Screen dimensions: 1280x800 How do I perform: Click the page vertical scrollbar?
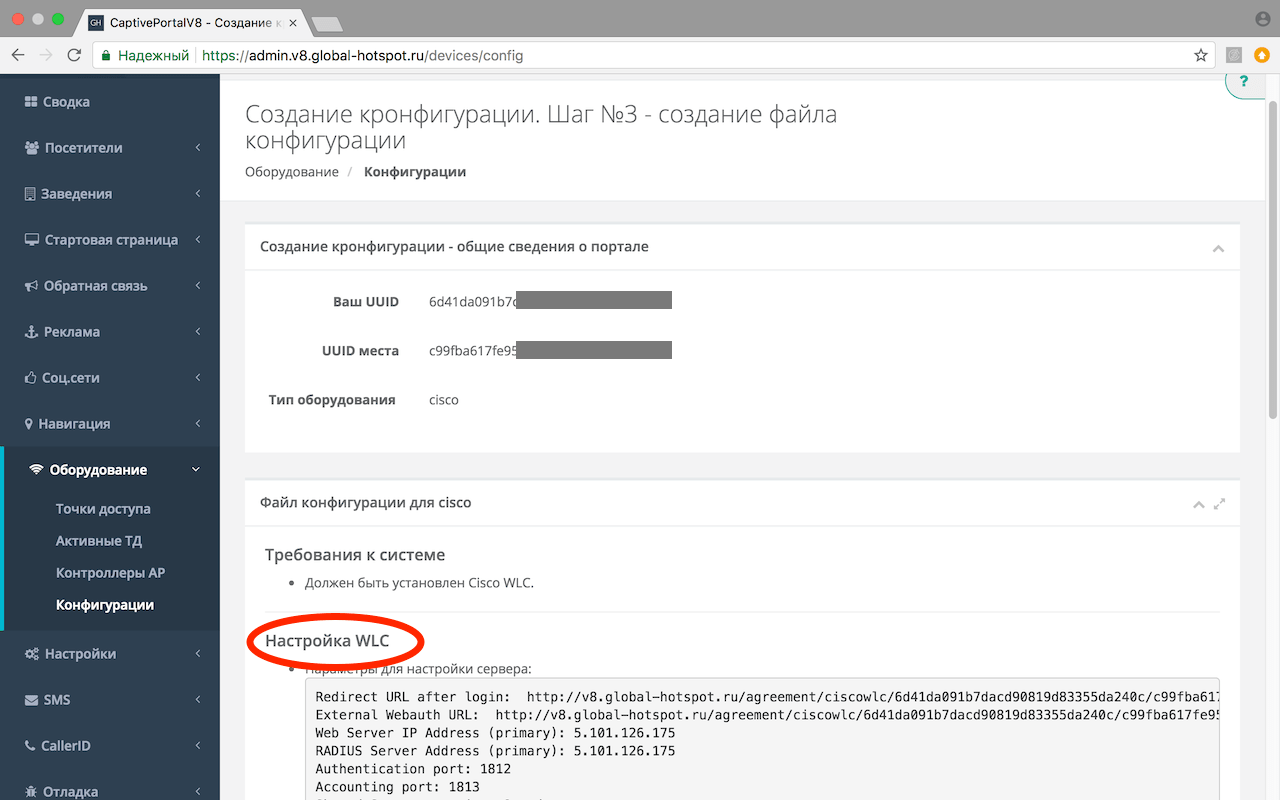(x=1273, y=260)
